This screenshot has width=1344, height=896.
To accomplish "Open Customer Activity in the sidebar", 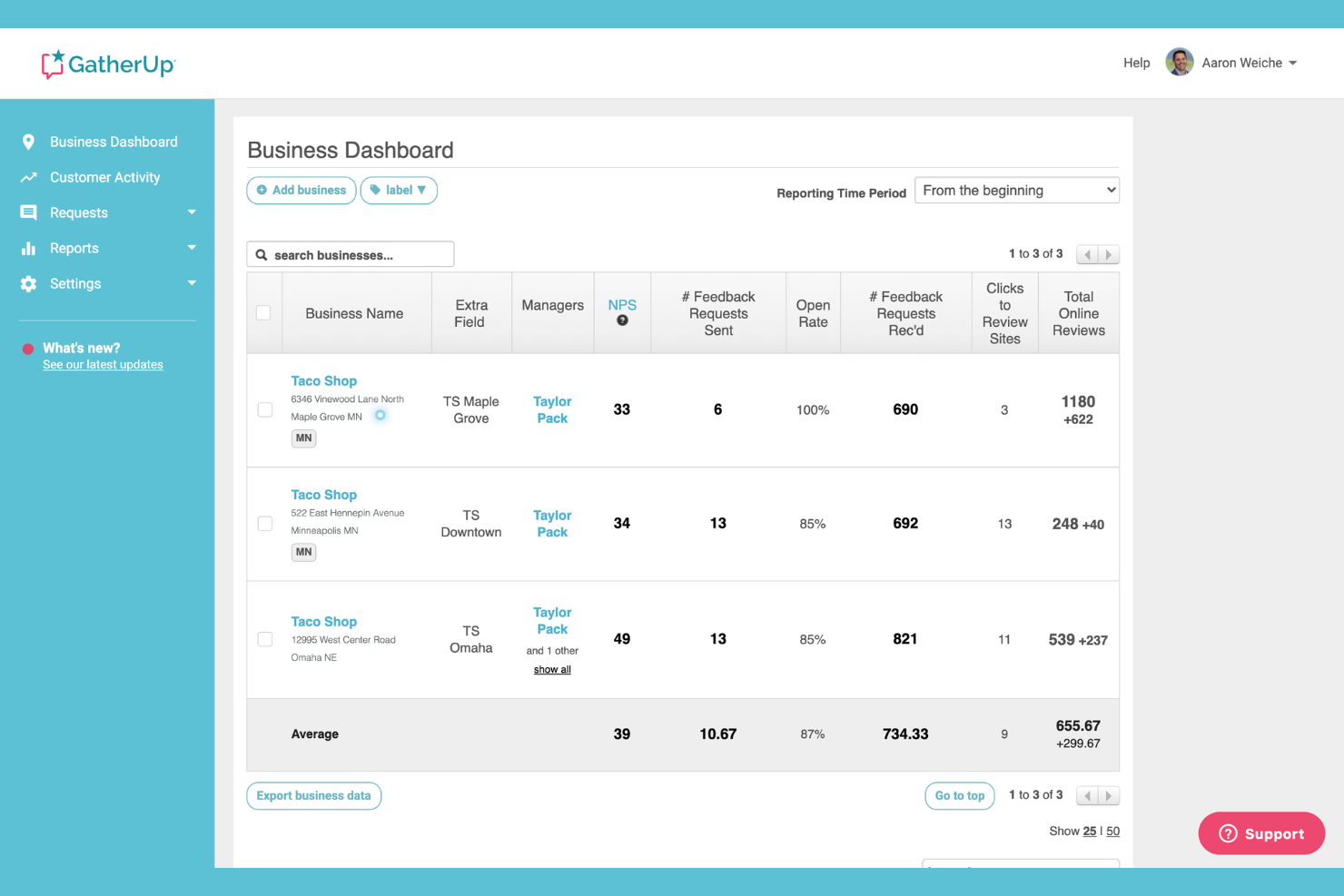I will (x=105, y=177).
